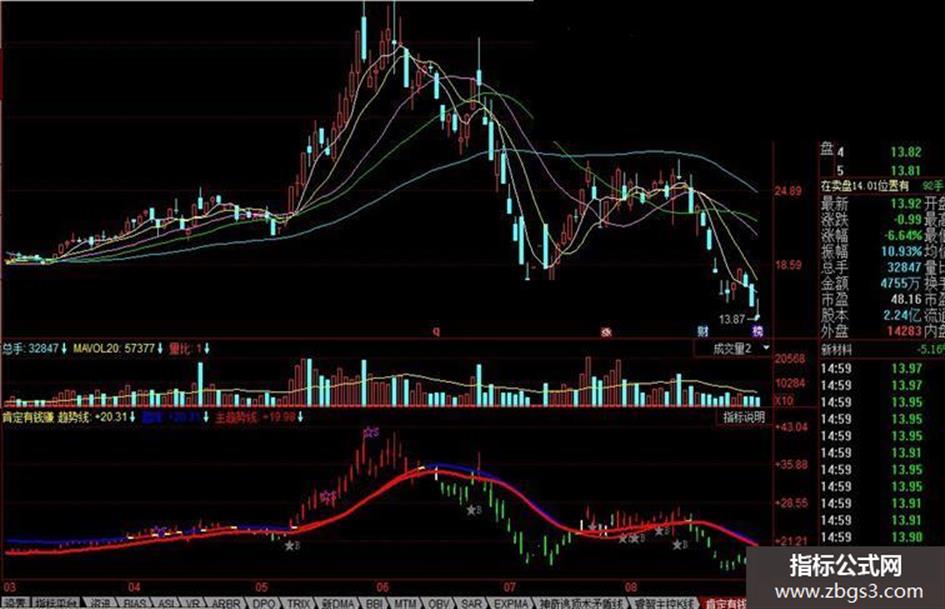This screenshot has height=609, width=945.
Task: Click the 18.59 price axis value
Action: coord(788,265)
